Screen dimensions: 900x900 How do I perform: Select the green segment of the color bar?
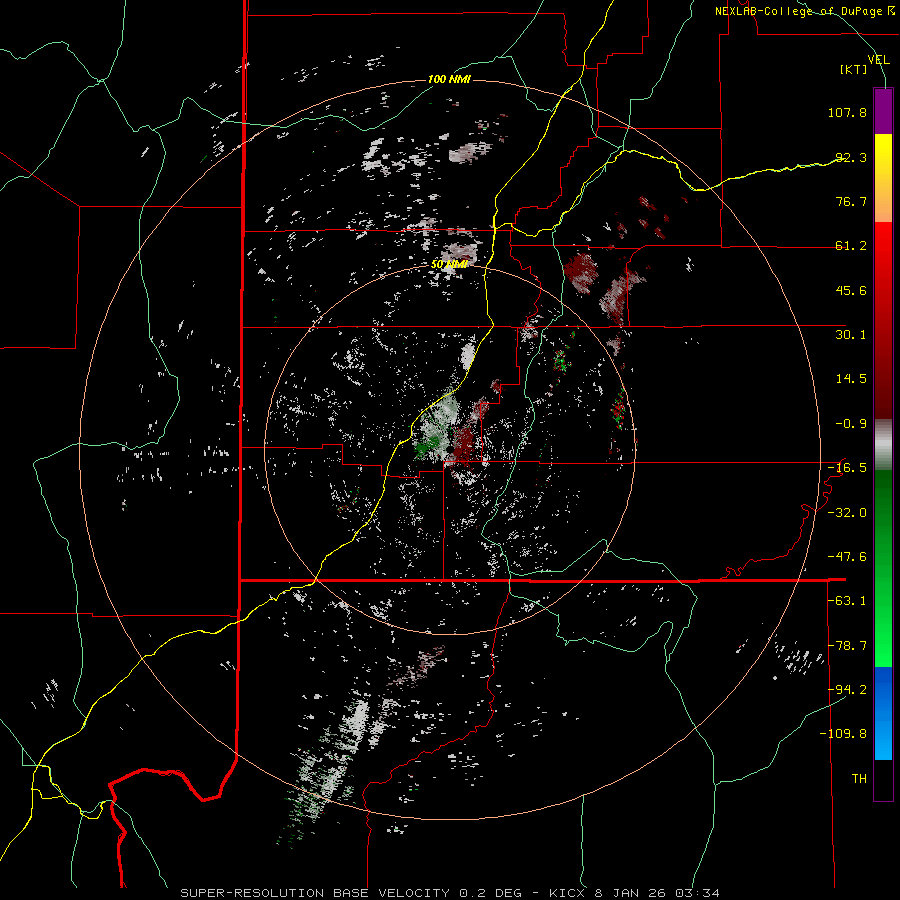point(883,568)
